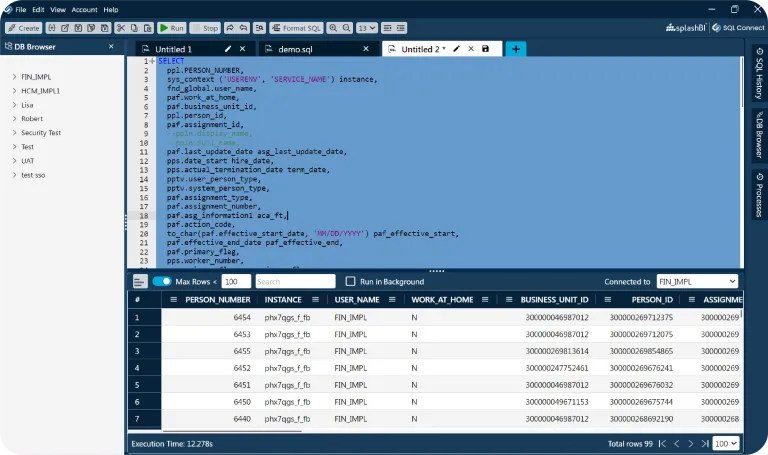
Task: Expand the HCM_IMPL1 connection node
Action: pyautogui.click(x=14, y=91)
